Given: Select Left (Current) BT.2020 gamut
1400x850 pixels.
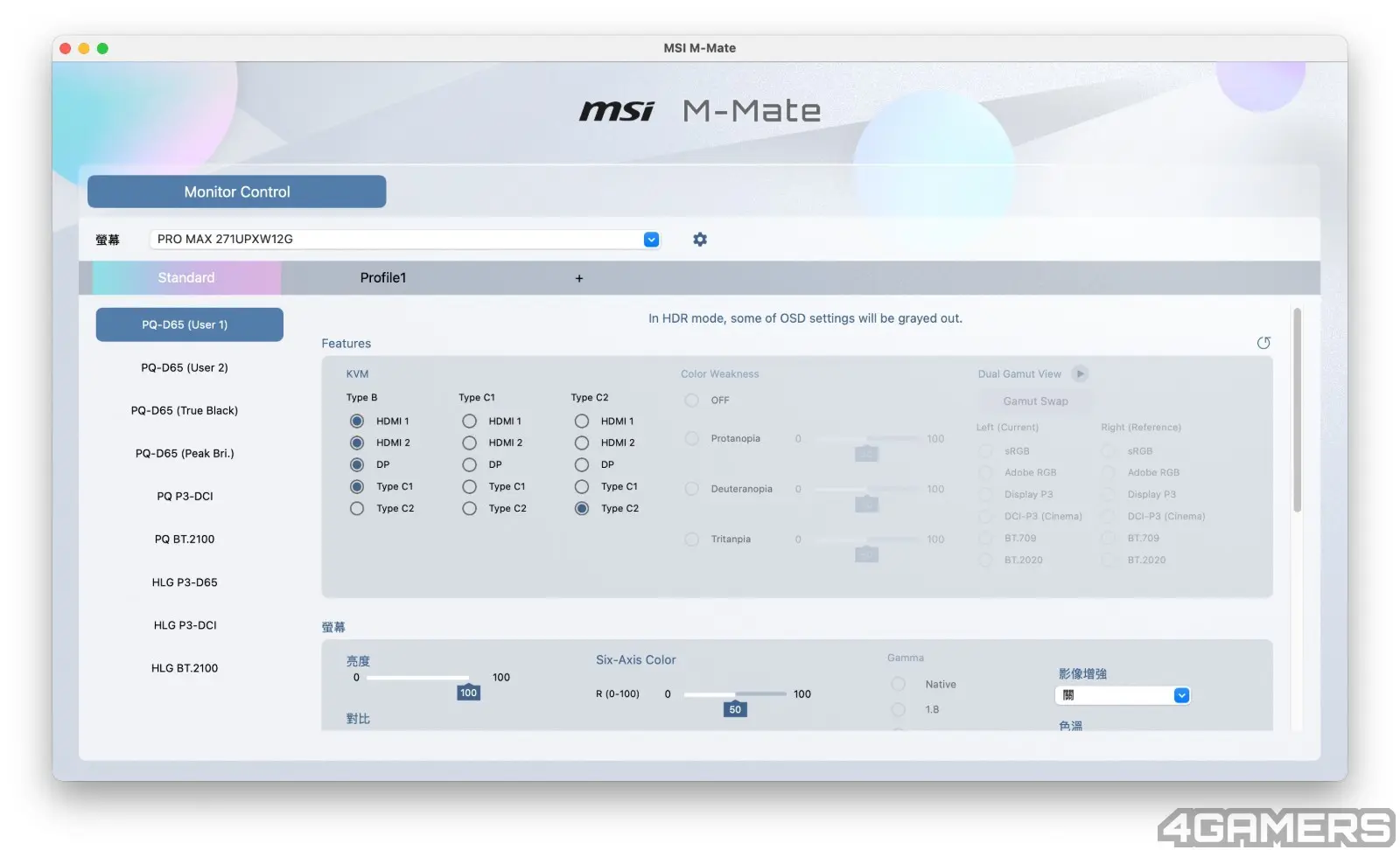Looking at the screenshot, I should point(986,561).
